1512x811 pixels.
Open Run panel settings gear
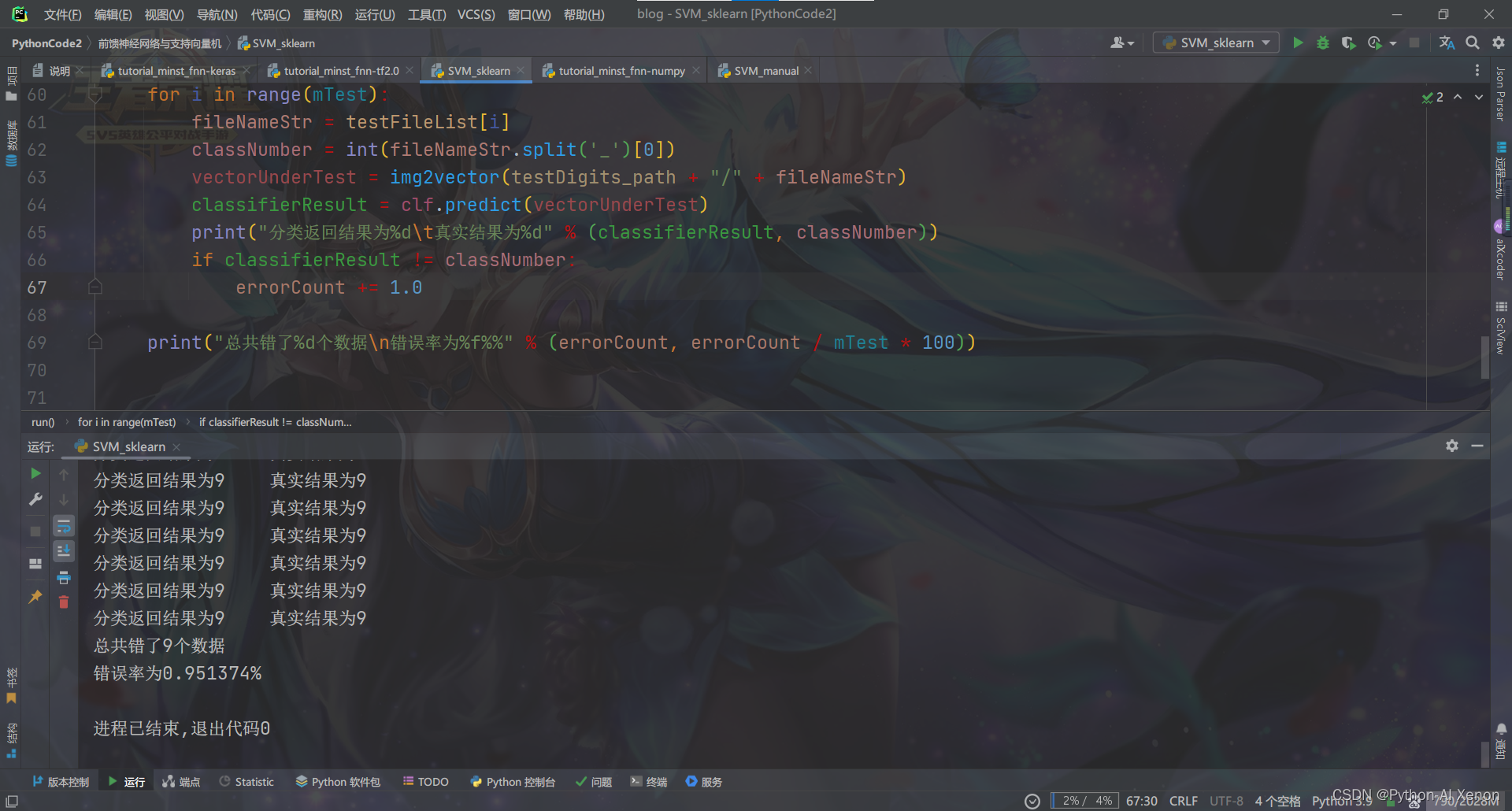(1452, 446)
